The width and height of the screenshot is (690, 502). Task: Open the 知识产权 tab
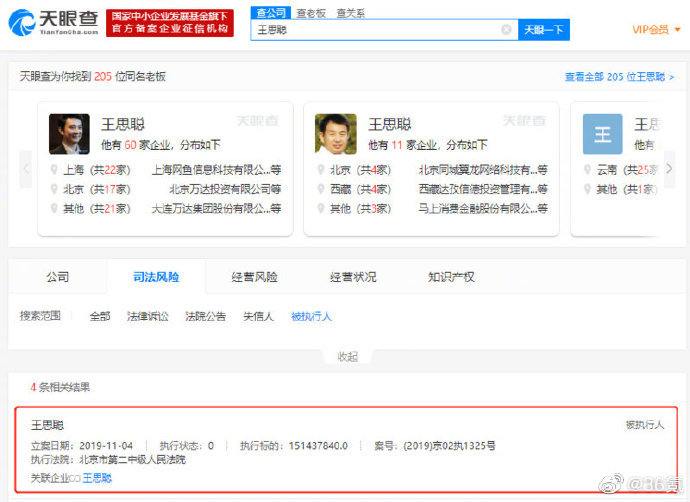click(x=451, y=277)
